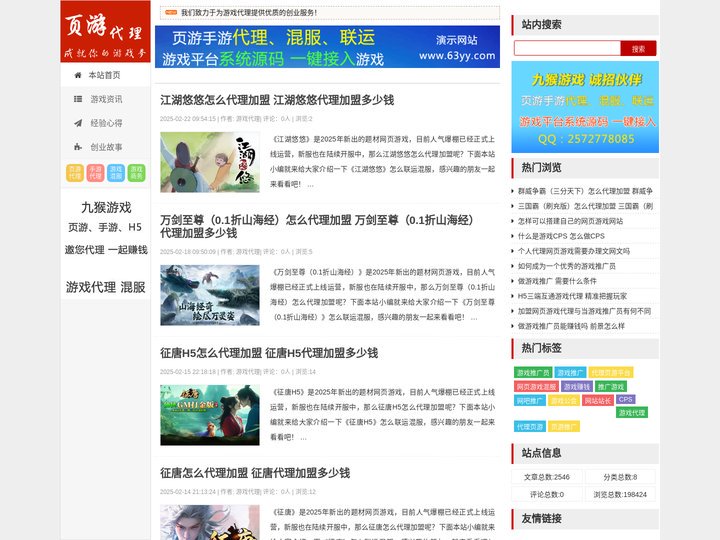
Task: Open 本站首页 menu item
Action: click(x=105, y=75)
